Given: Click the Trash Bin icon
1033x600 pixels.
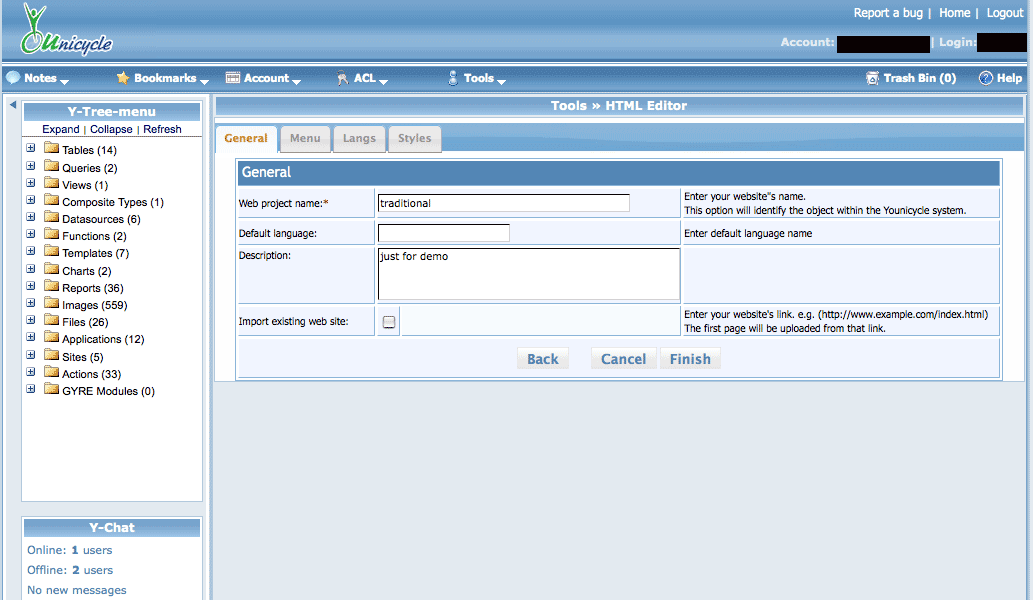Looking at the screenshot, I should click(873, 78).
